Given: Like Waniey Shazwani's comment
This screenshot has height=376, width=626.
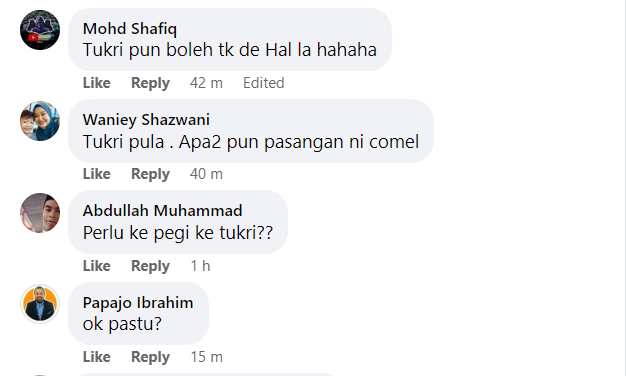Looking at the screenshot, I should 97,174.
